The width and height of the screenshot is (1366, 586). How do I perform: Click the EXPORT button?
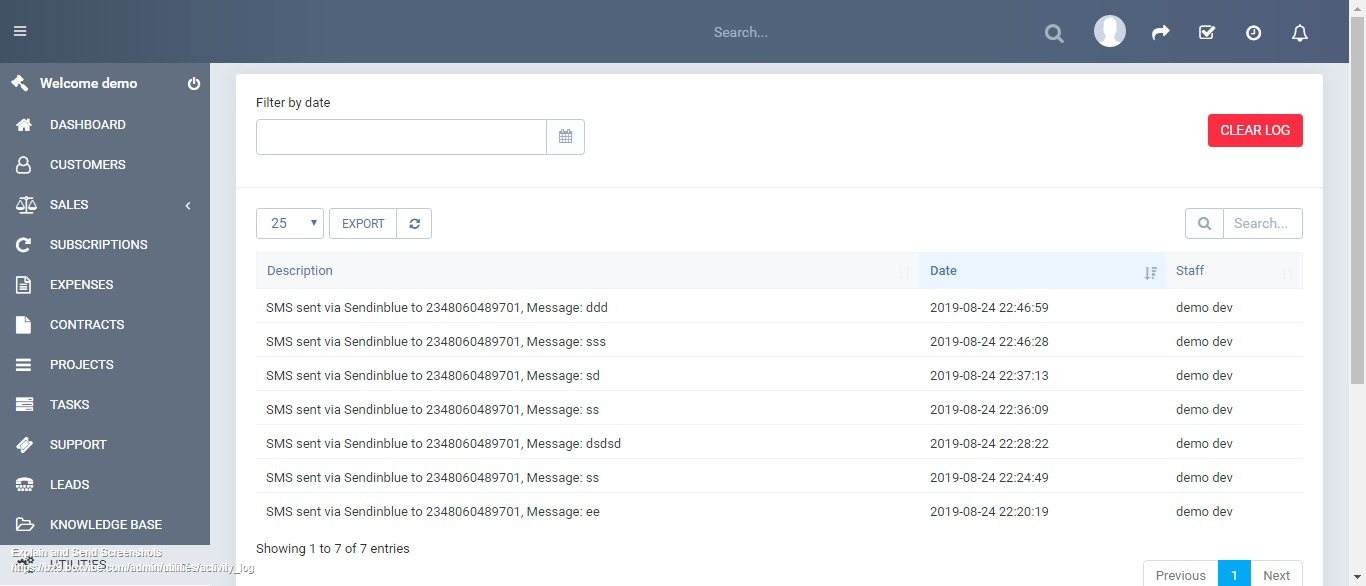(x=363, y=223)
